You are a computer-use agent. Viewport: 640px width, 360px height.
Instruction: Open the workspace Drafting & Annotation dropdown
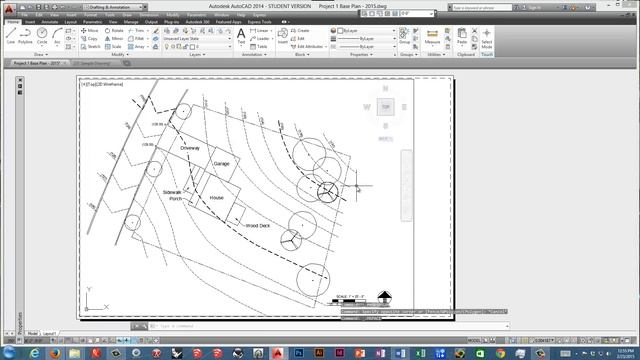pyautogui.click(x=114, y=7)
